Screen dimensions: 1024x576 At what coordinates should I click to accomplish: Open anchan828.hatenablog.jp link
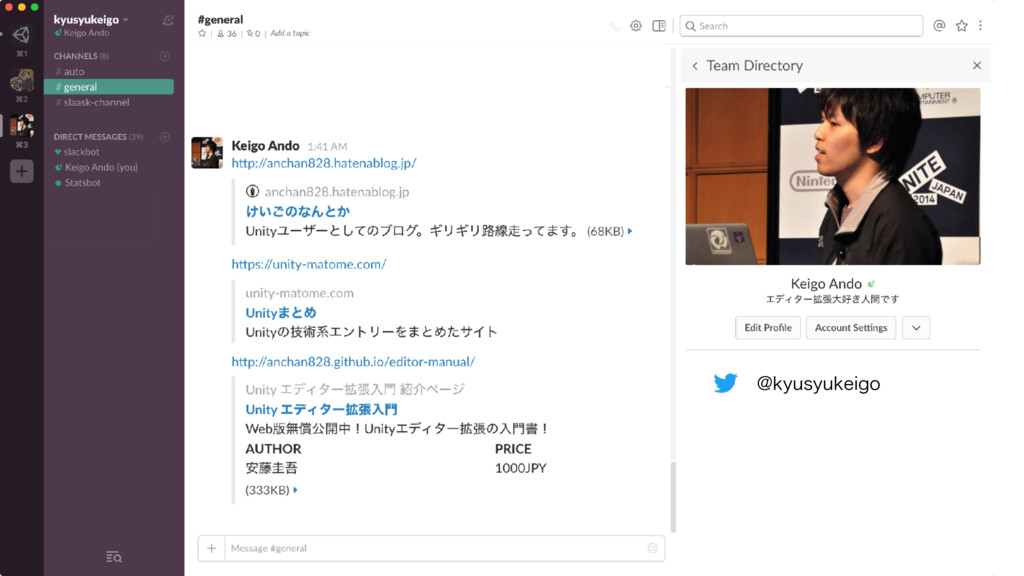[x=324, y=163]
